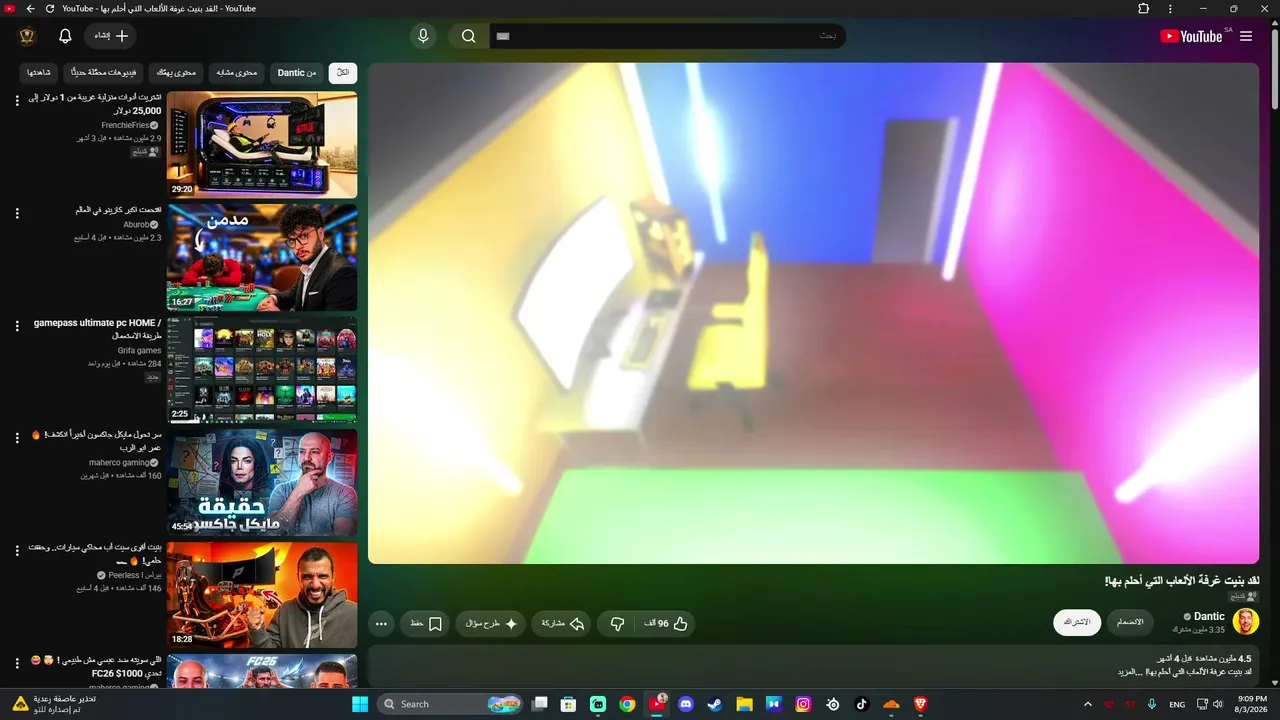Click the Ask (طرح سؤال) button
The height and width of the screenshot is (720, 1280).
[x=491, y=624]
